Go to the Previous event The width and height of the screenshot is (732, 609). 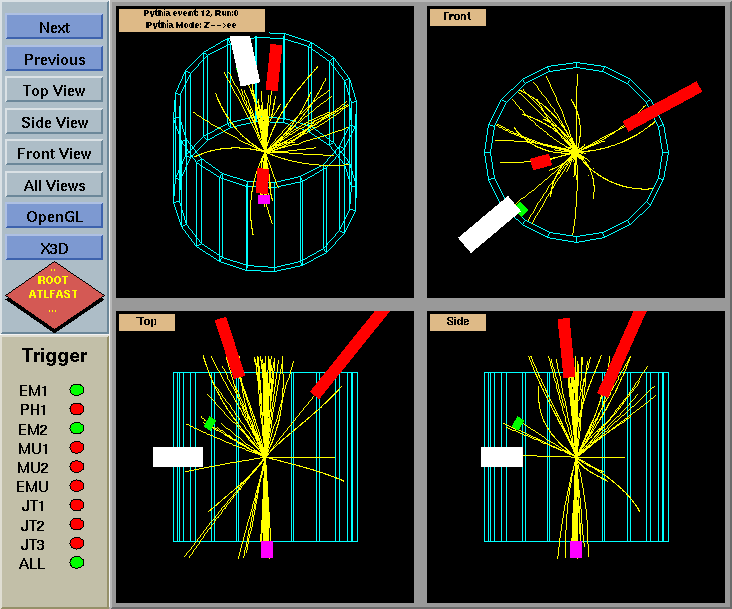coord(54,59)
